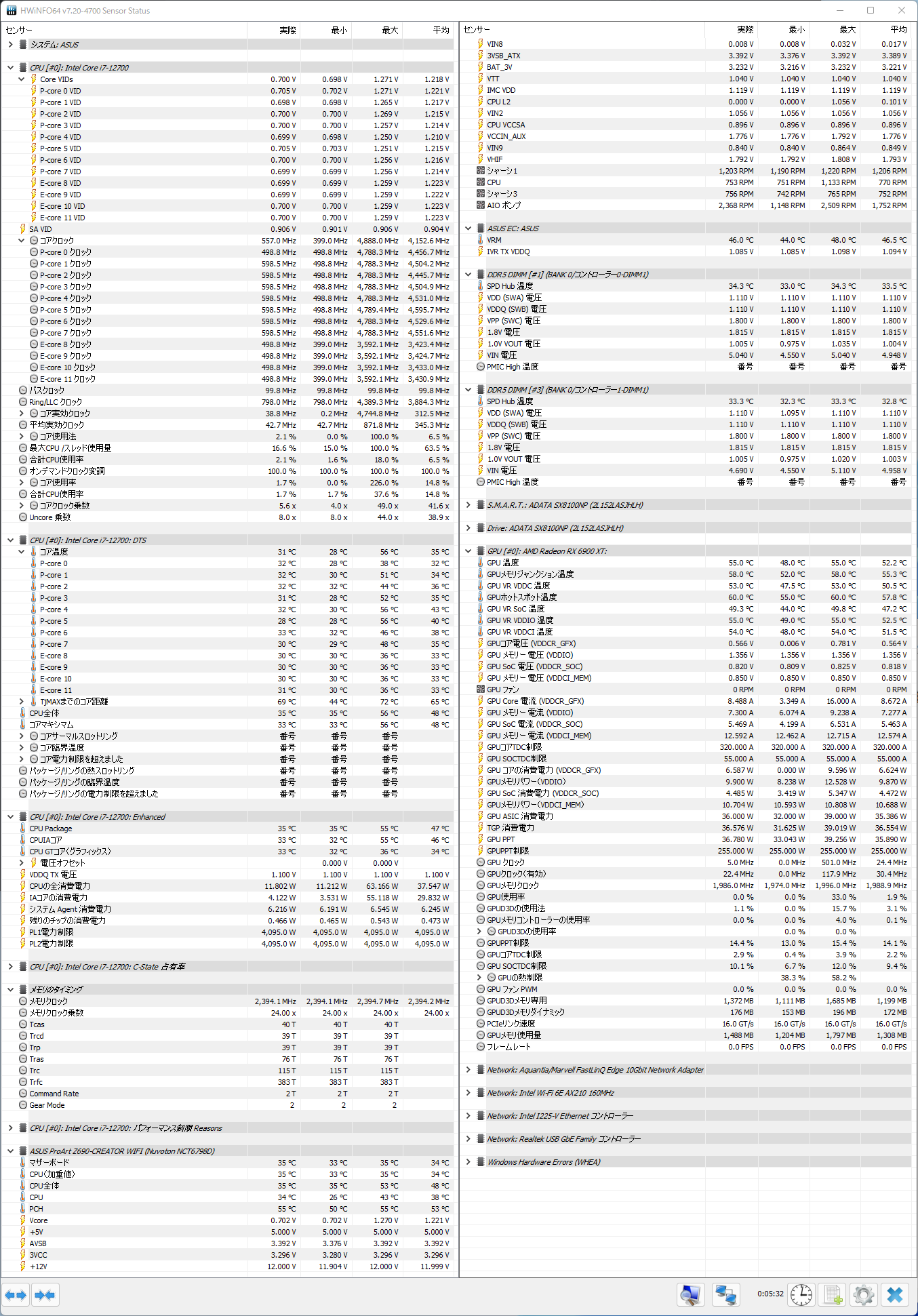Expand Drive: ADATA SX8100NP group
Image resolution: width=918 pixels, height=1316 pixels.
coord(468,528)
